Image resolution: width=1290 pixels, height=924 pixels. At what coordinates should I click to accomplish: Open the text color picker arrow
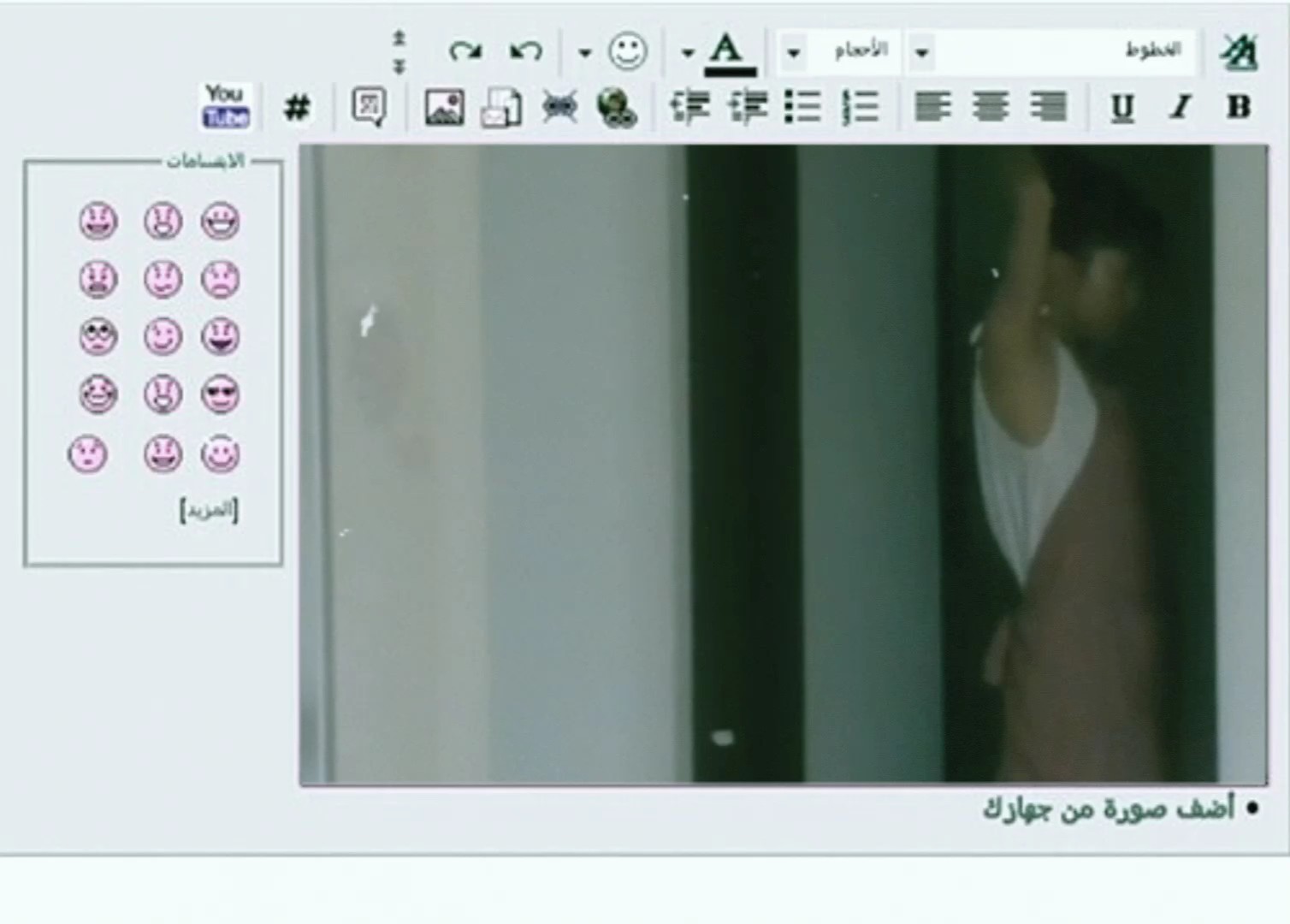[687, 53]
